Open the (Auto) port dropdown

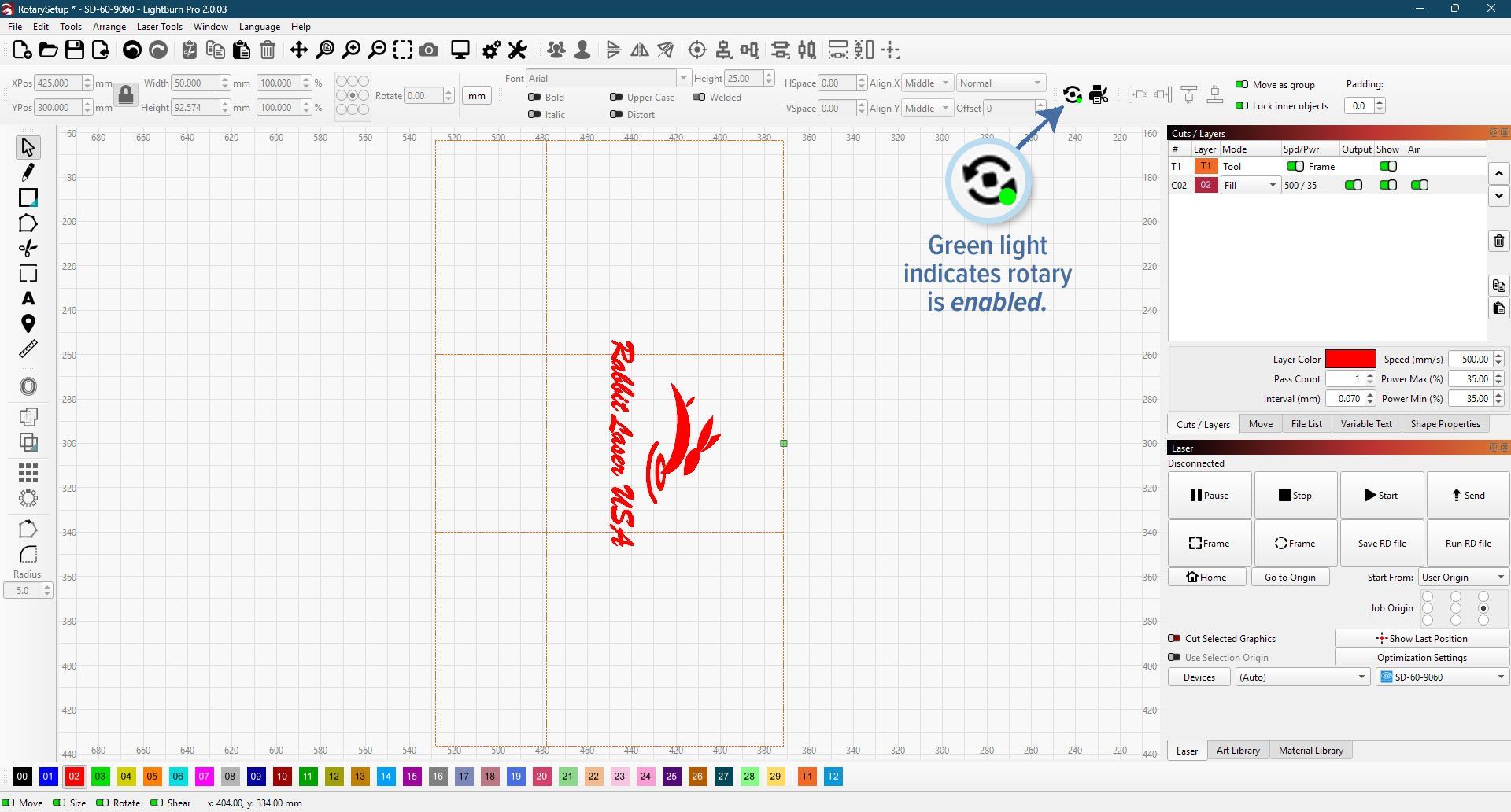click(x=1302, y=677)
